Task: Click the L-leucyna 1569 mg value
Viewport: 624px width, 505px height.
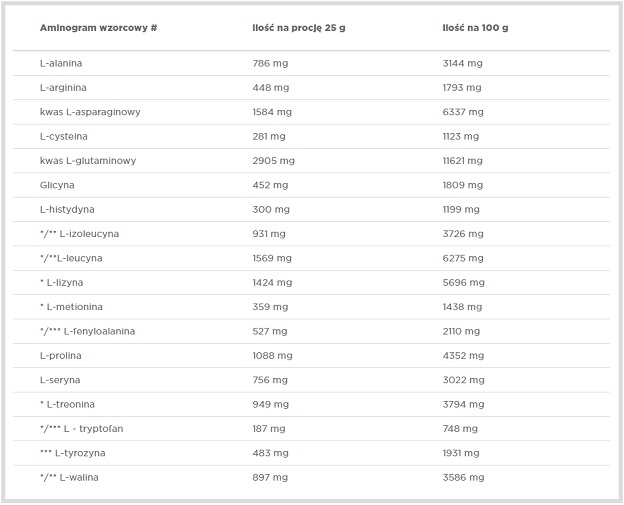Action: [272, 258]
